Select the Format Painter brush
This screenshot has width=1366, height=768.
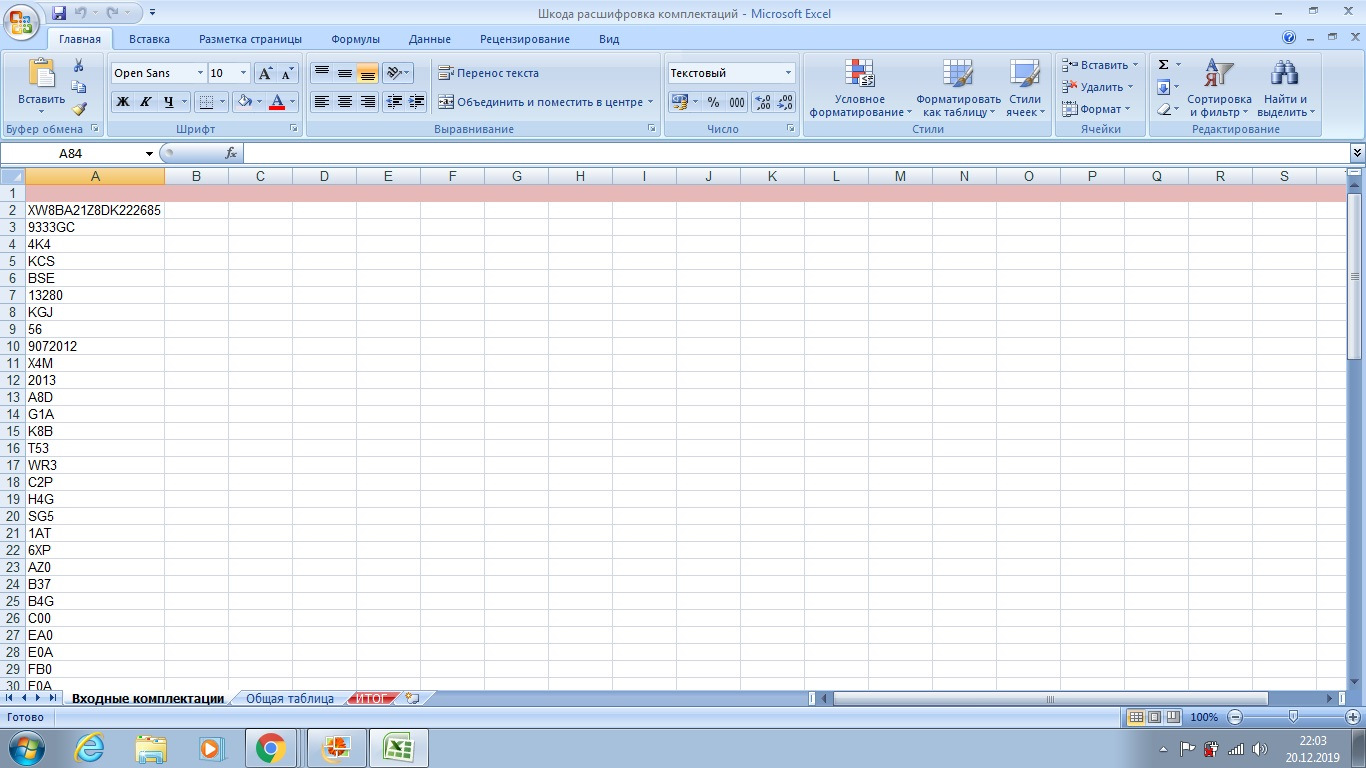click(79, 108)
